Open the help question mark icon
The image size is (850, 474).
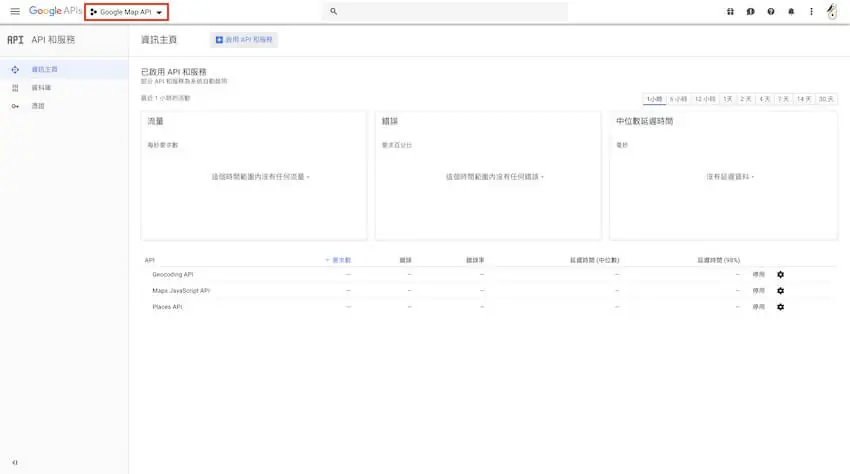coord(771,11)
